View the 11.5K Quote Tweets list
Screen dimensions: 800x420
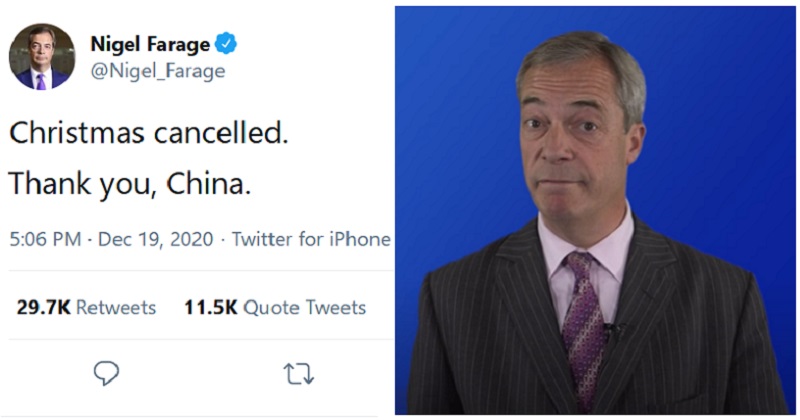pyautogui.click(x=275, y=307)
